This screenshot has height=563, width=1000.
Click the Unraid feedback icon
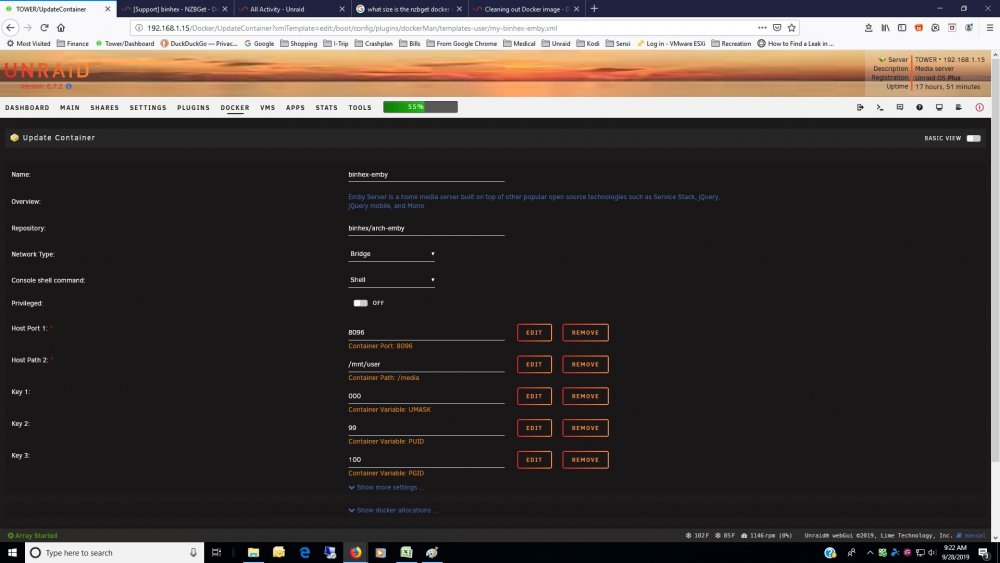coord(899,107)
